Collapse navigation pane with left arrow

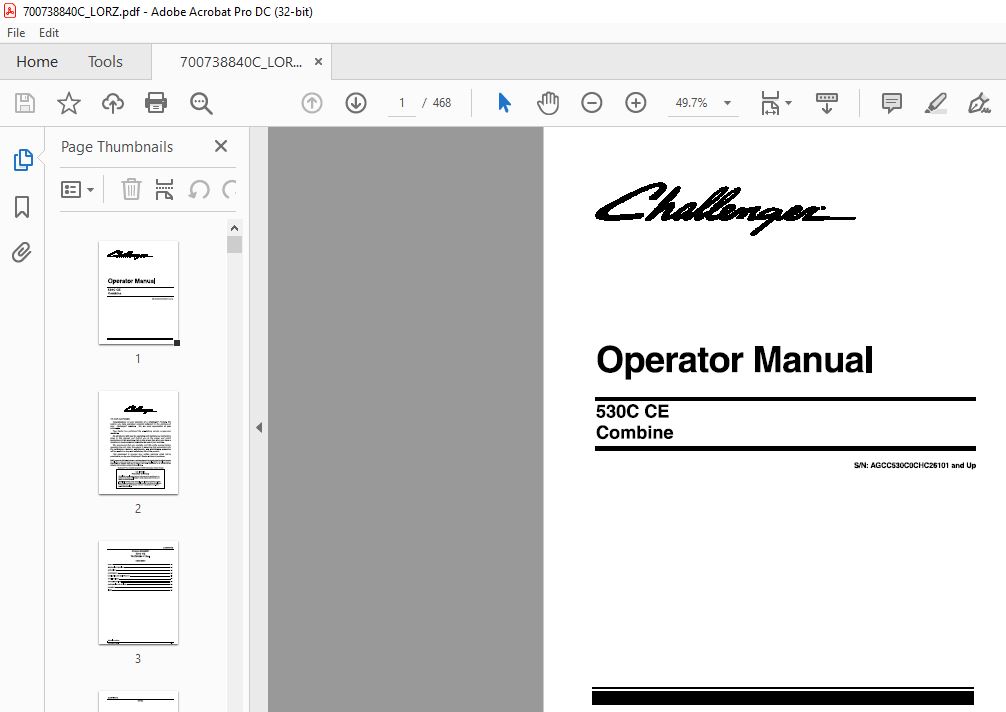259,427
